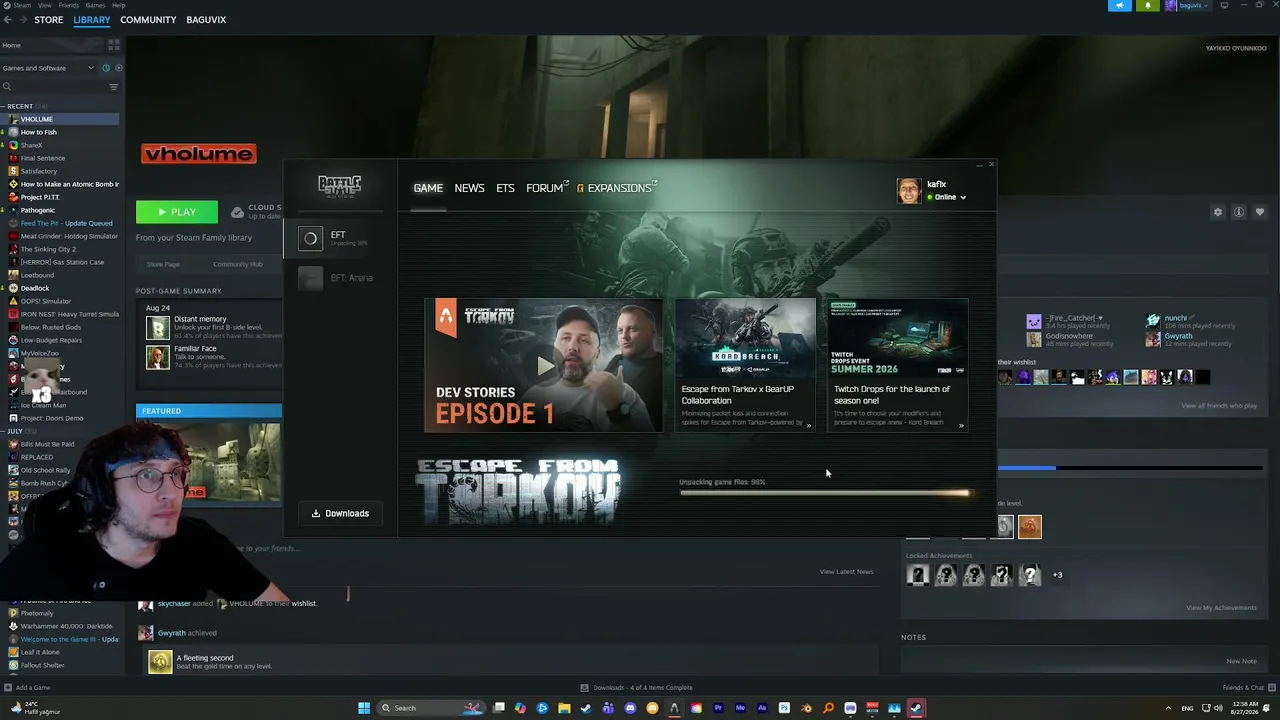Open the NEWS tab in the launcher

469,188
